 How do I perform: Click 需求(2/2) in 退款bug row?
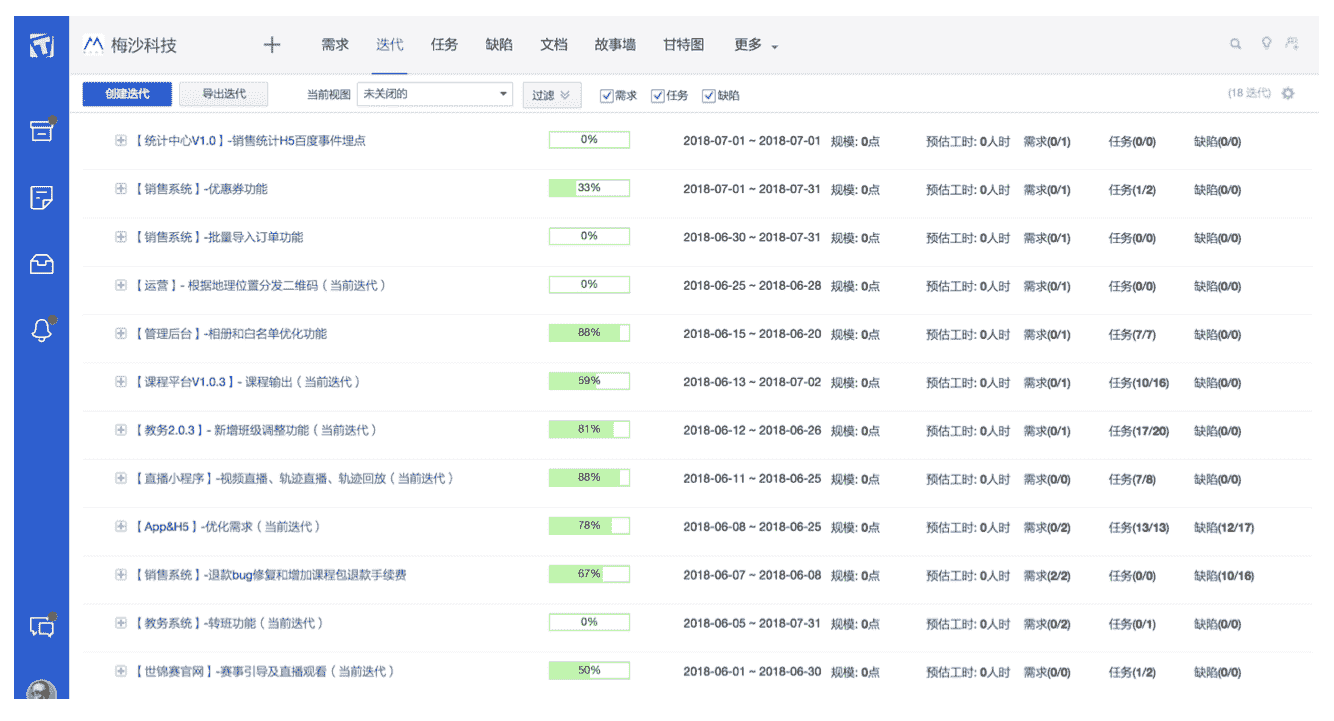click(x=1047, y=576)
